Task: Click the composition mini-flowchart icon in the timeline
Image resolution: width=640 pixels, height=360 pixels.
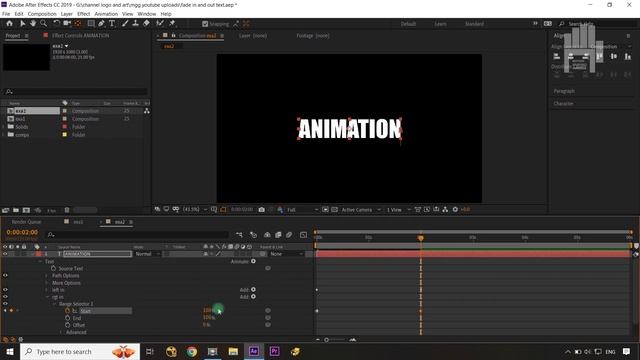Action: tap(239, 235)
